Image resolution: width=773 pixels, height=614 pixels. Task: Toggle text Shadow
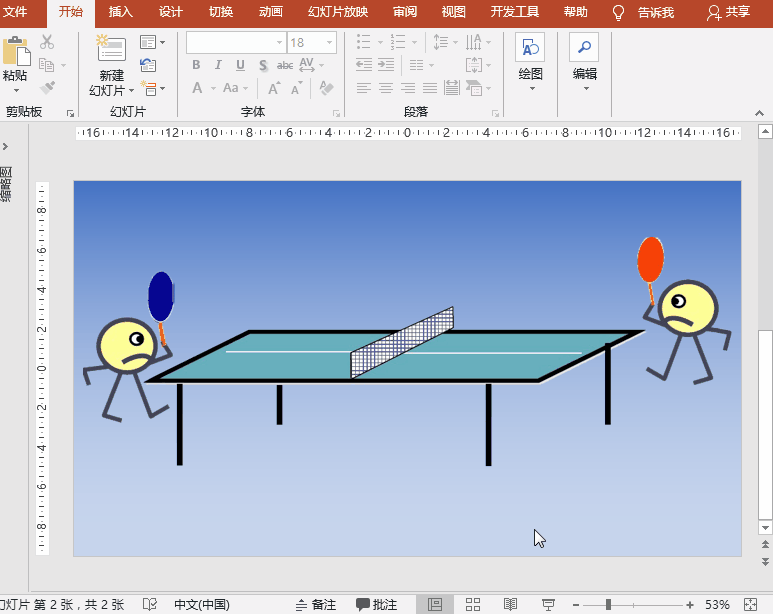(x=263, y=65)
